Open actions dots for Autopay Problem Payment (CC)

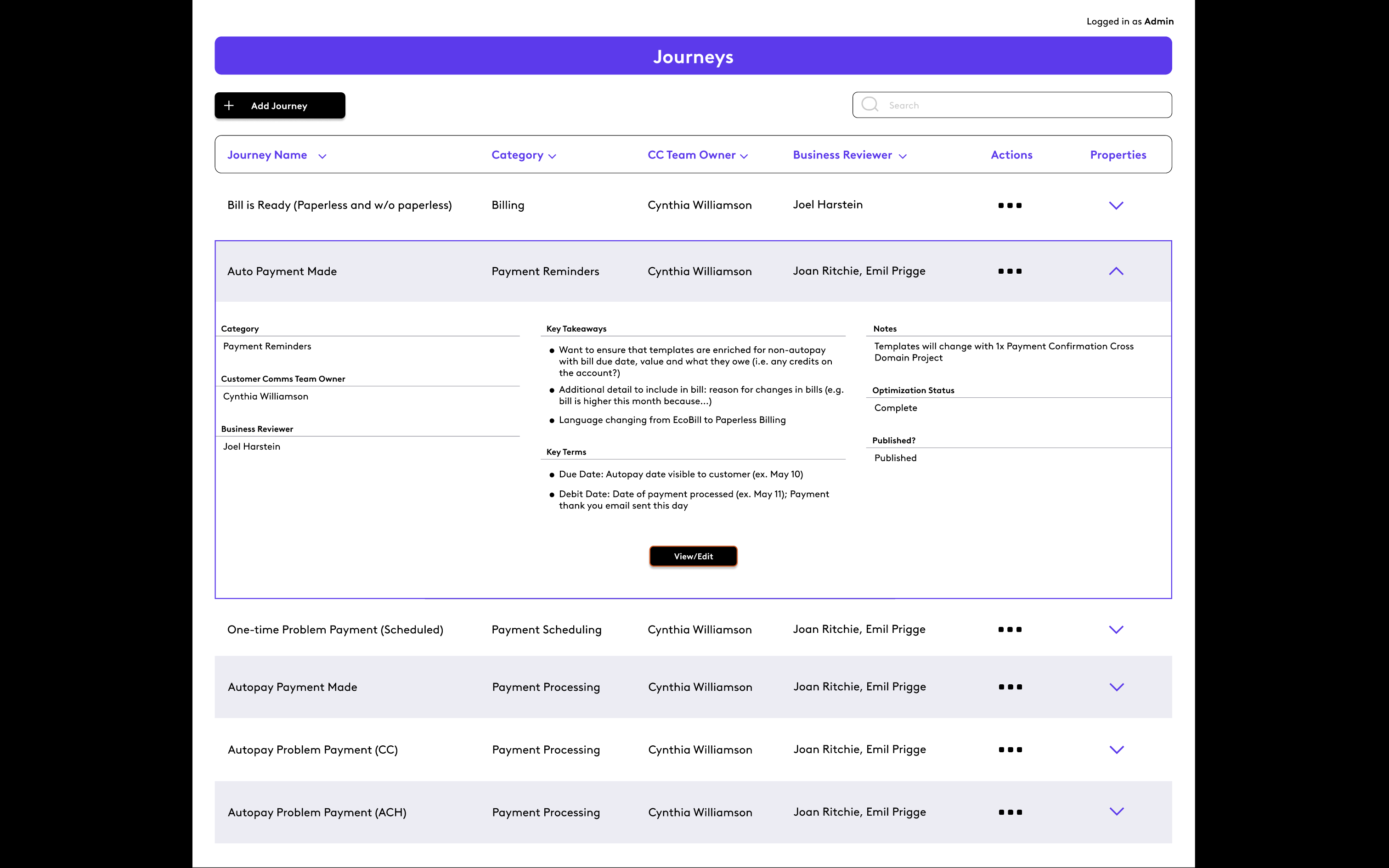[1010, 750]
